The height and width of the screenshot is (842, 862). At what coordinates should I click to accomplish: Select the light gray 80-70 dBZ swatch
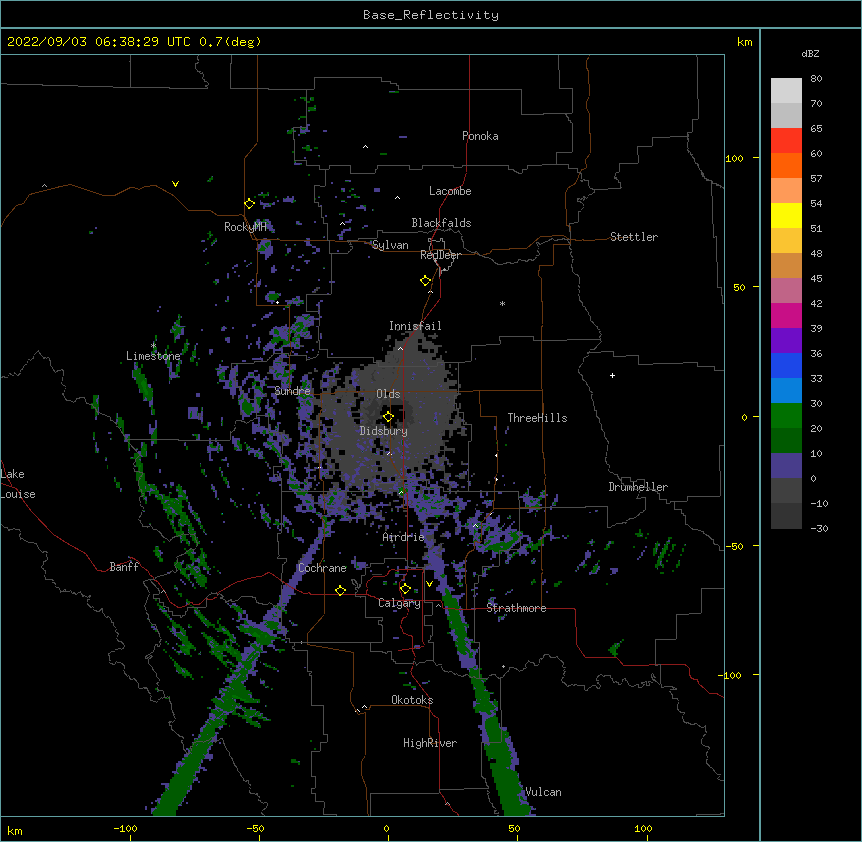point(786,90)
